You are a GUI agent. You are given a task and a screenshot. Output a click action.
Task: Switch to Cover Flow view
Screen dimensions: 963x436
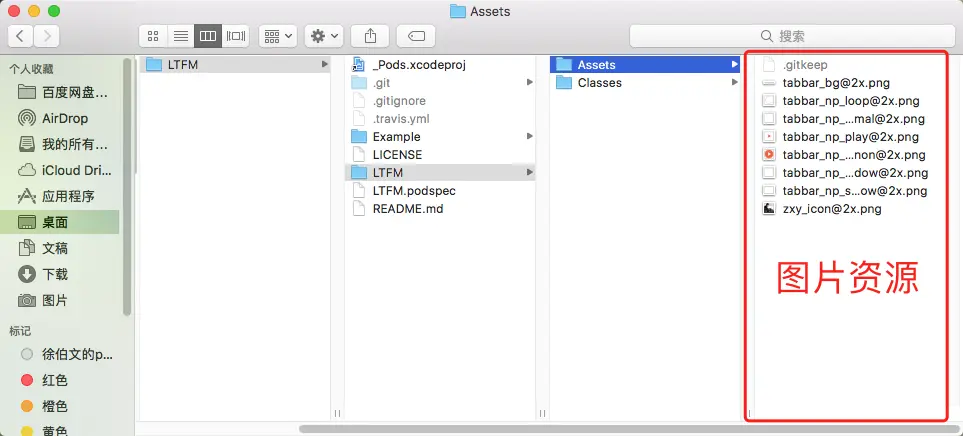235,36
